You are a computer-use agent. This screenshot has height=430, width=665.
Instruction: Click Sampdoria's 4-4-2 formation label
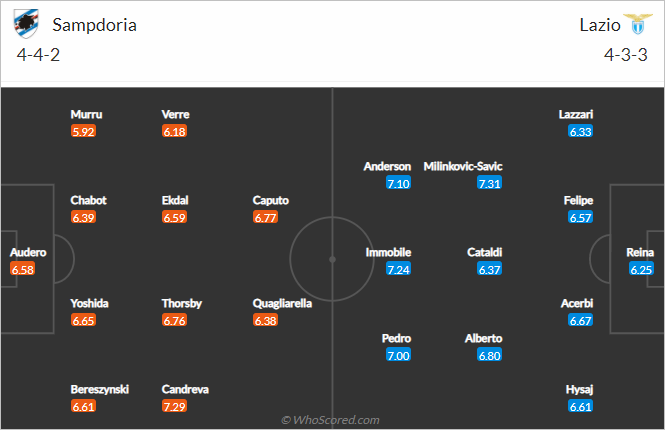click(39, 55)
